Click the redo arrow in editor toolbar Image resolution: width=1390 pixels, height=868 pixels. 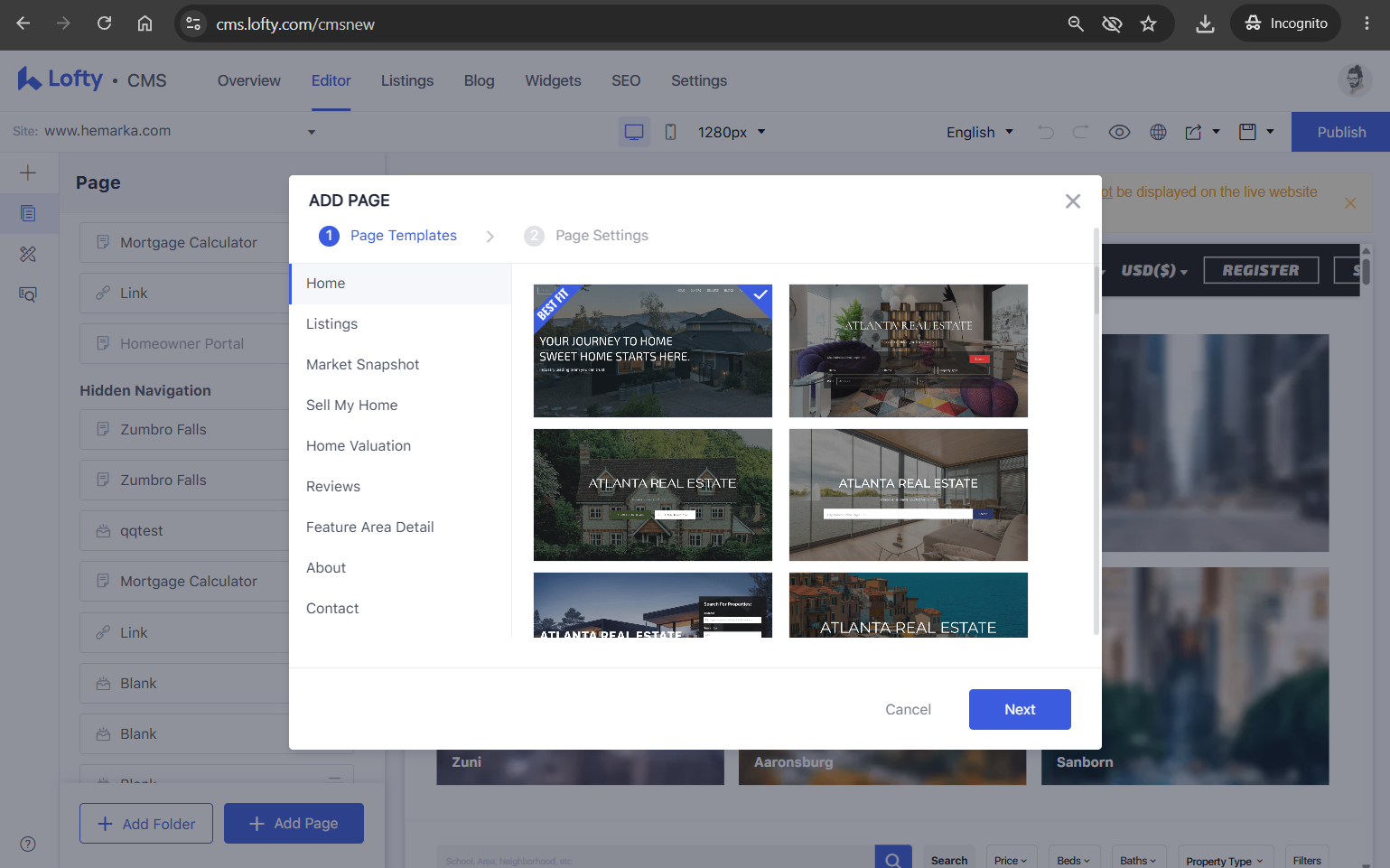point(1080,132)
